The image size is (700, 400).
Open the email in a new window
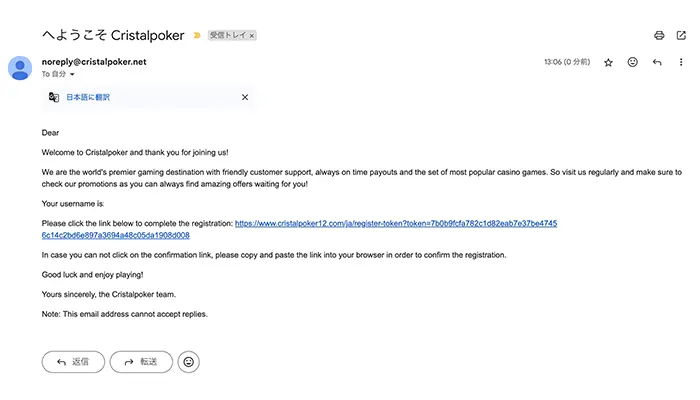tap(681, 35)
